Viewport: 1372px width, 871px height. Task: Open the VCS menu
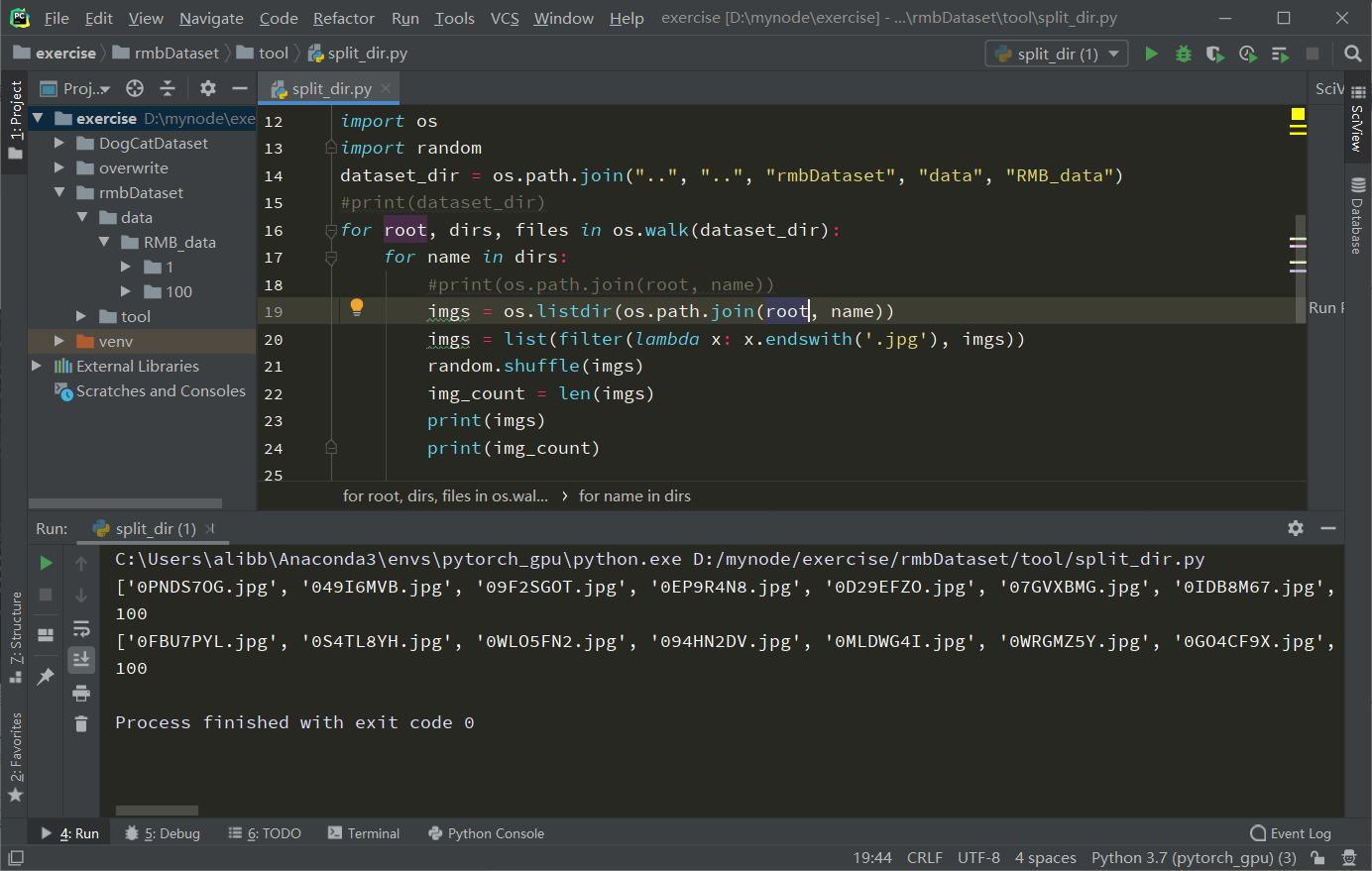[505, 18]
